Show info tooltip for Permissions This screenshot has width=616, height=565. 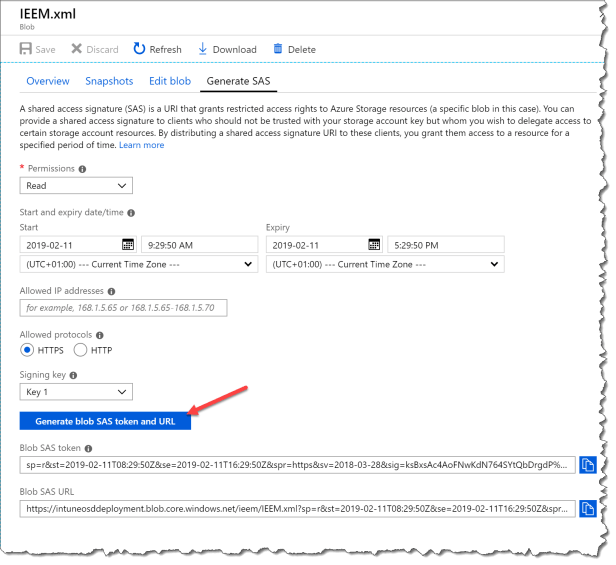(82, 169)
